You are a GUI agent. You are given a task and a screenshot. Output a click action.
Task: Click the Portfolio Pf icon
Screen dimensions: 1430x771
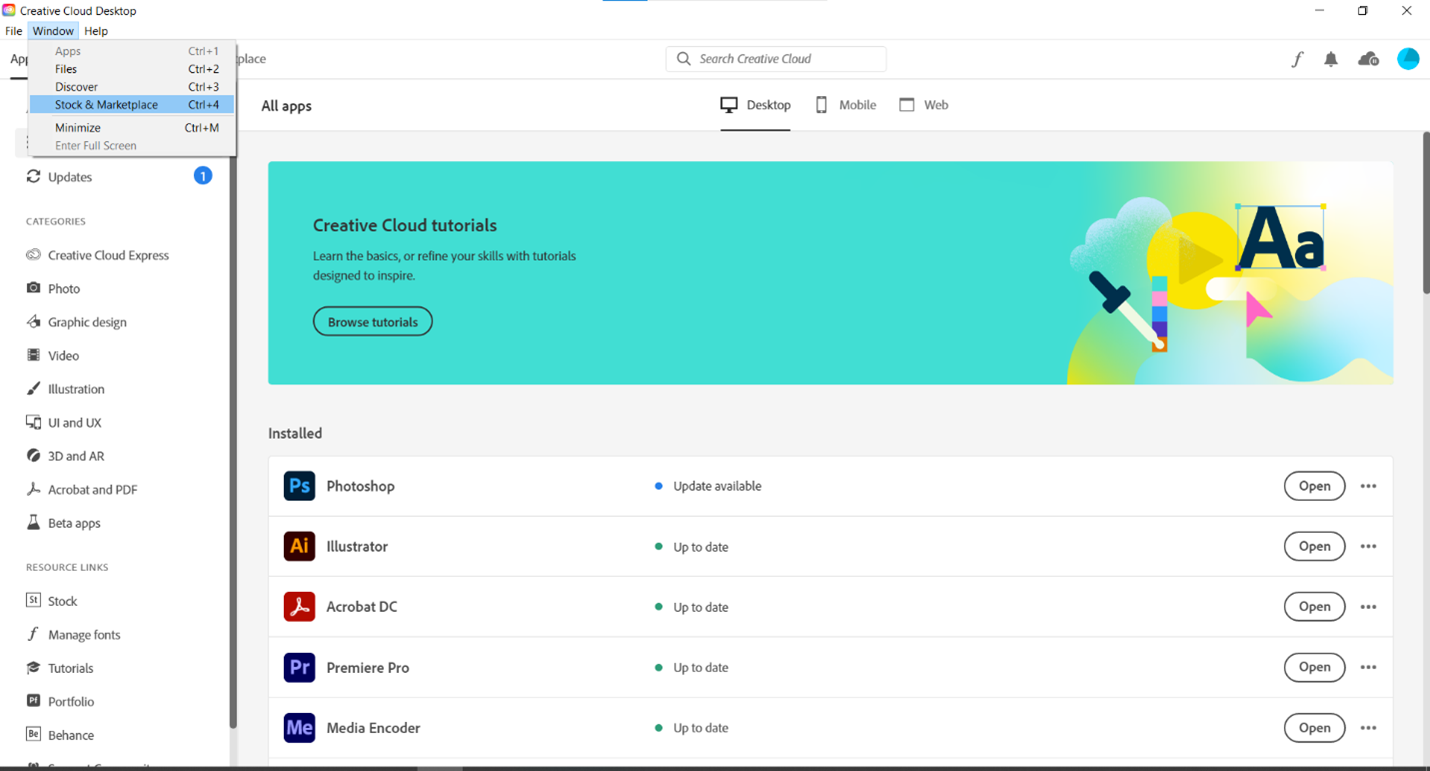[x=33, y=701]
